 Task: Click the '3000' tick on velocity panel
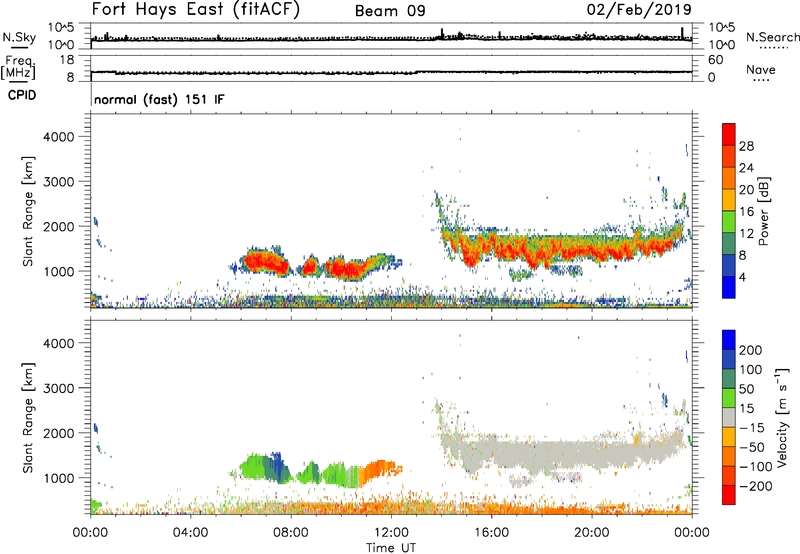tap(59, 388)
